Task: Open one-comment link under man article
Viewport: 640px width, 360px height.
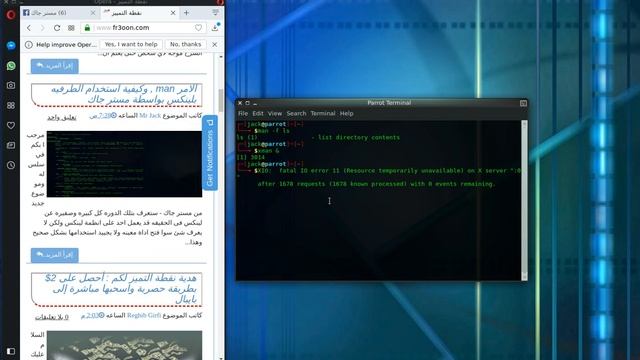Action: click(62, 117)
